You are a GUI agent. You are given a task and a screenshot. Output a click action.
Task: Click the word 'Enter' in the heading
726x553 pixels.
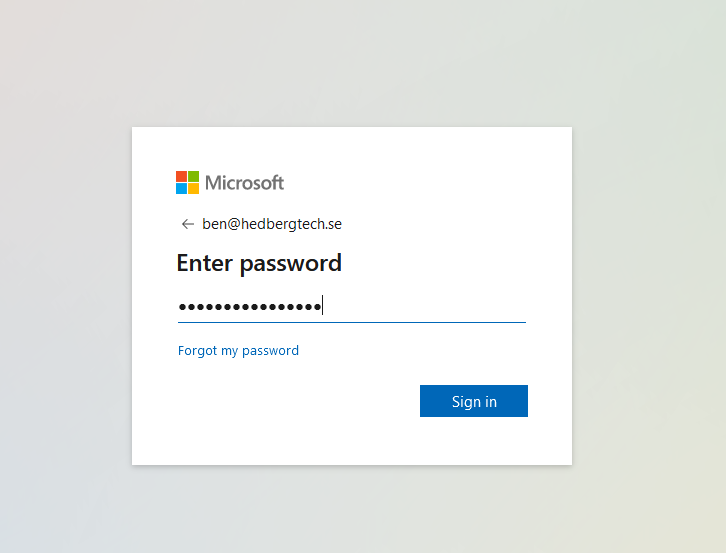tap(205, 263)
